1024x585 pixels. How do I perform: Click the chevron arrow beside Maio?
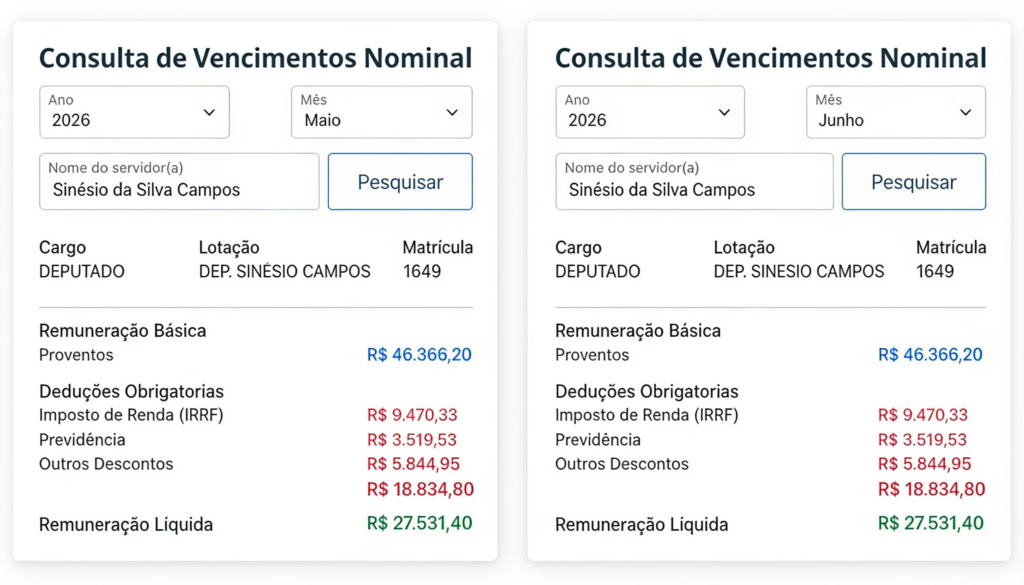pos(452,112)
